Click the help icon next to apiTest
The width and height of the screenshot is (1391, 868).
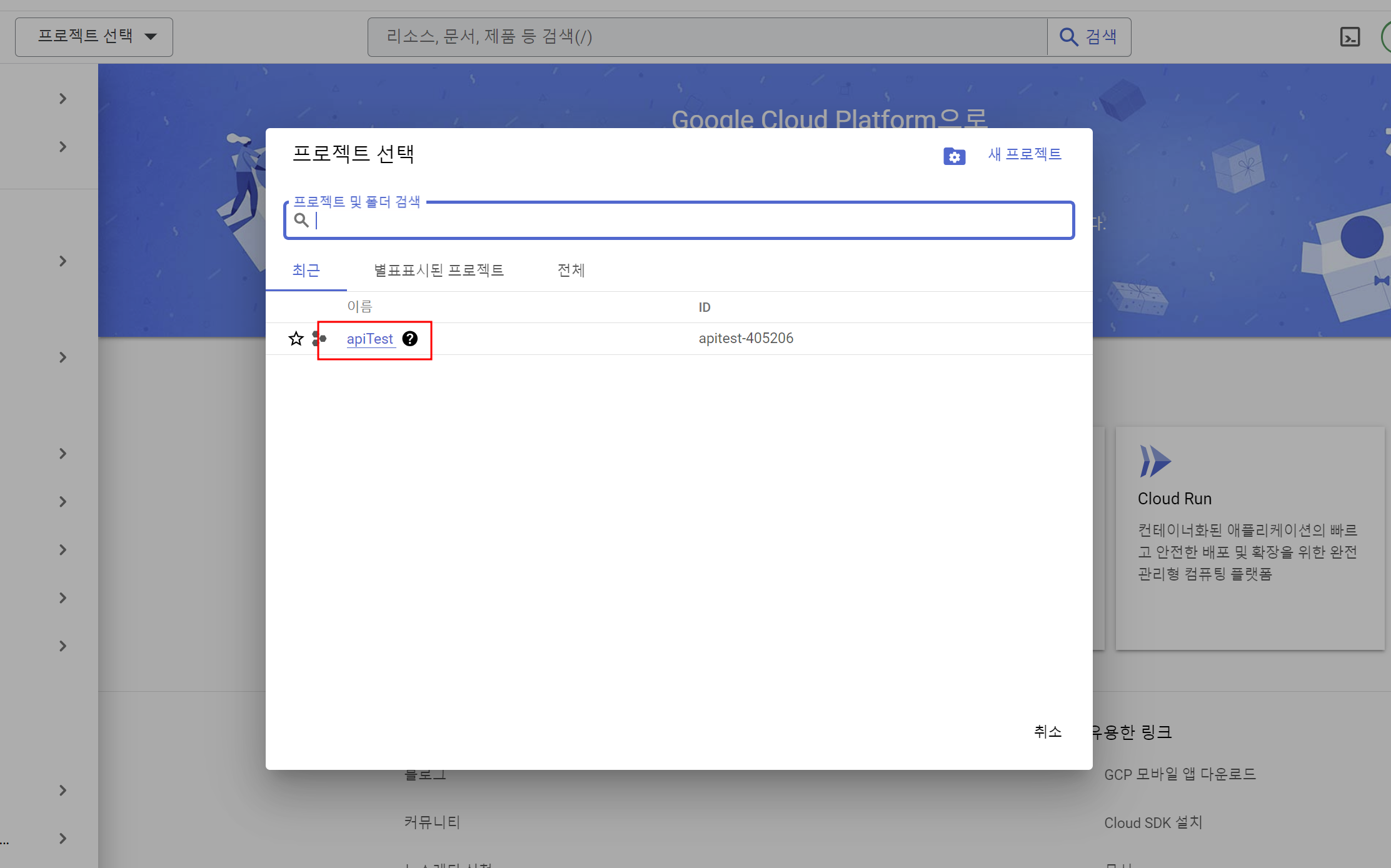click(410, 339)
